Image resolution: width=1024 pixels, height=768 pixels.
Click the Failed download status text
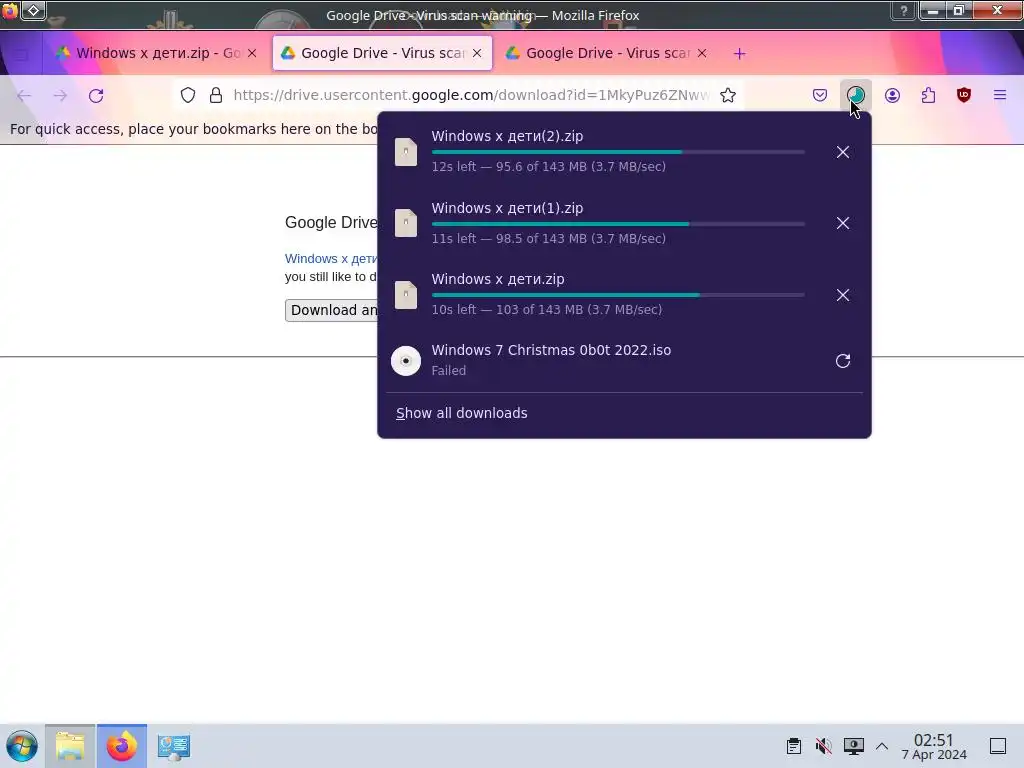pyautogui.click(x=449, y=370)
